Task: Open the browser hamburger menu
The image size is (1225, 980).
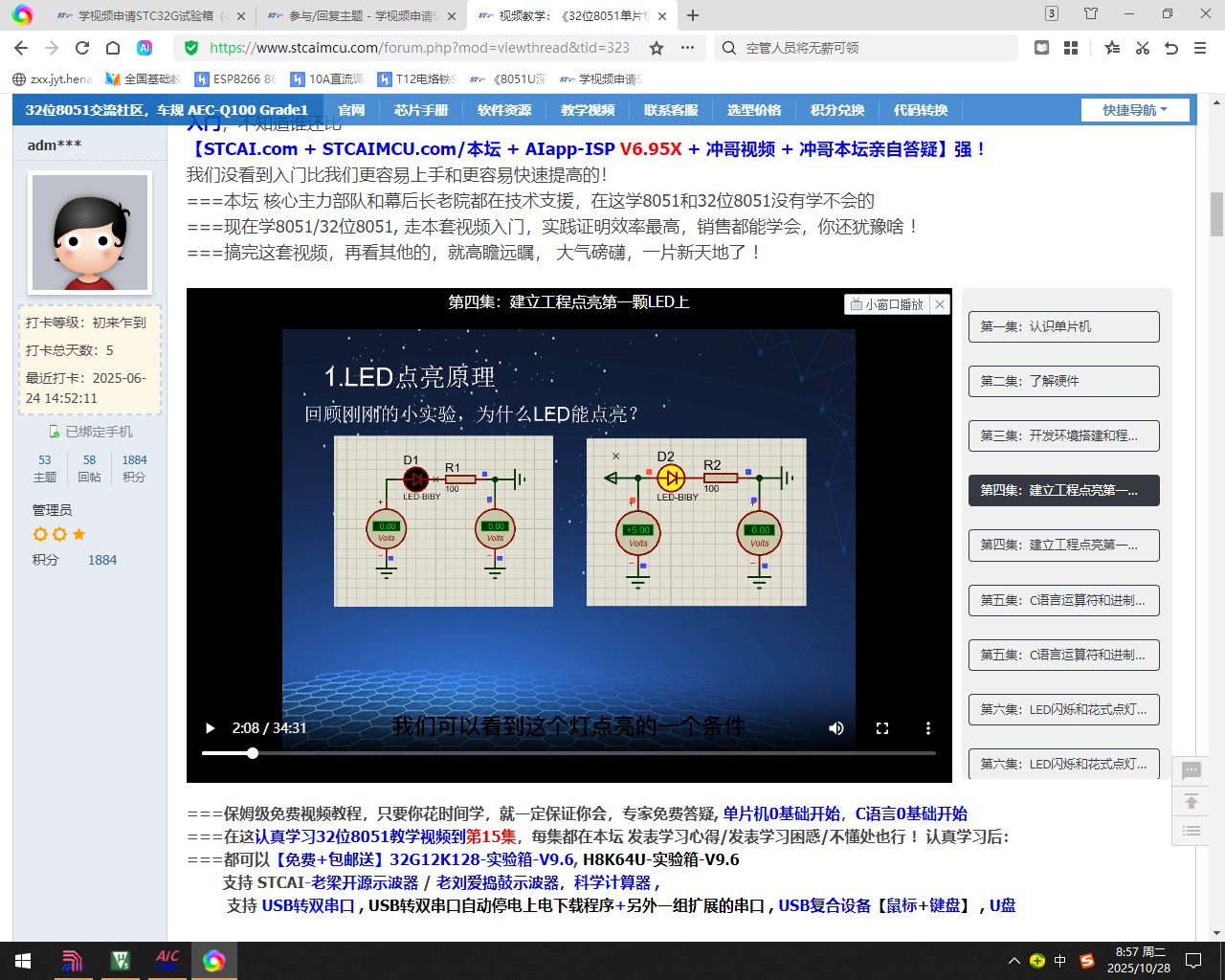Action: (1201, 46)
